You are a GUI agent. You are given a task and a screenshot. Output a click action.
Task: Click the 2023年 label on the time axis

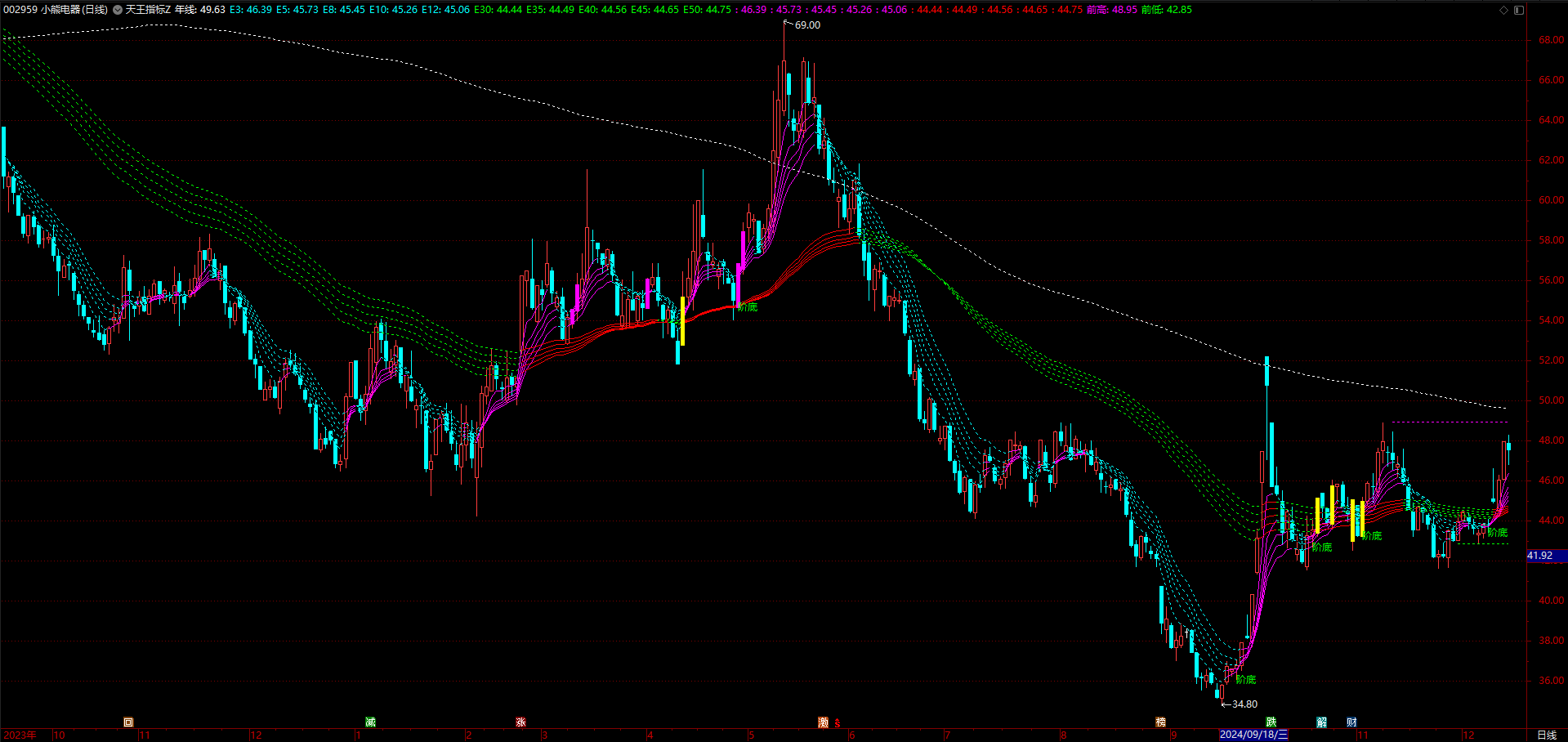coord(20,735)
